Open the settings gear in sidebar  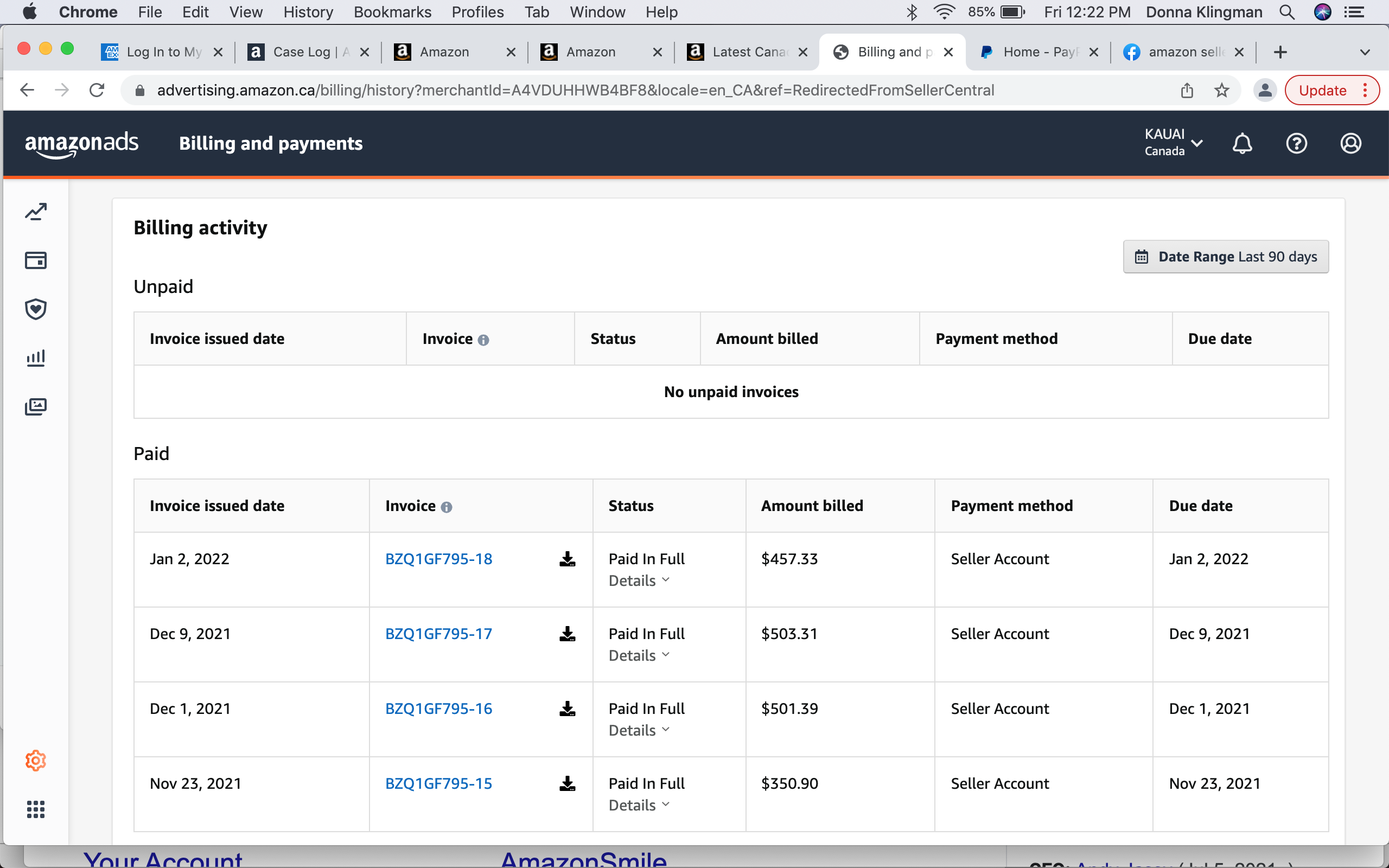pos(36,760)
